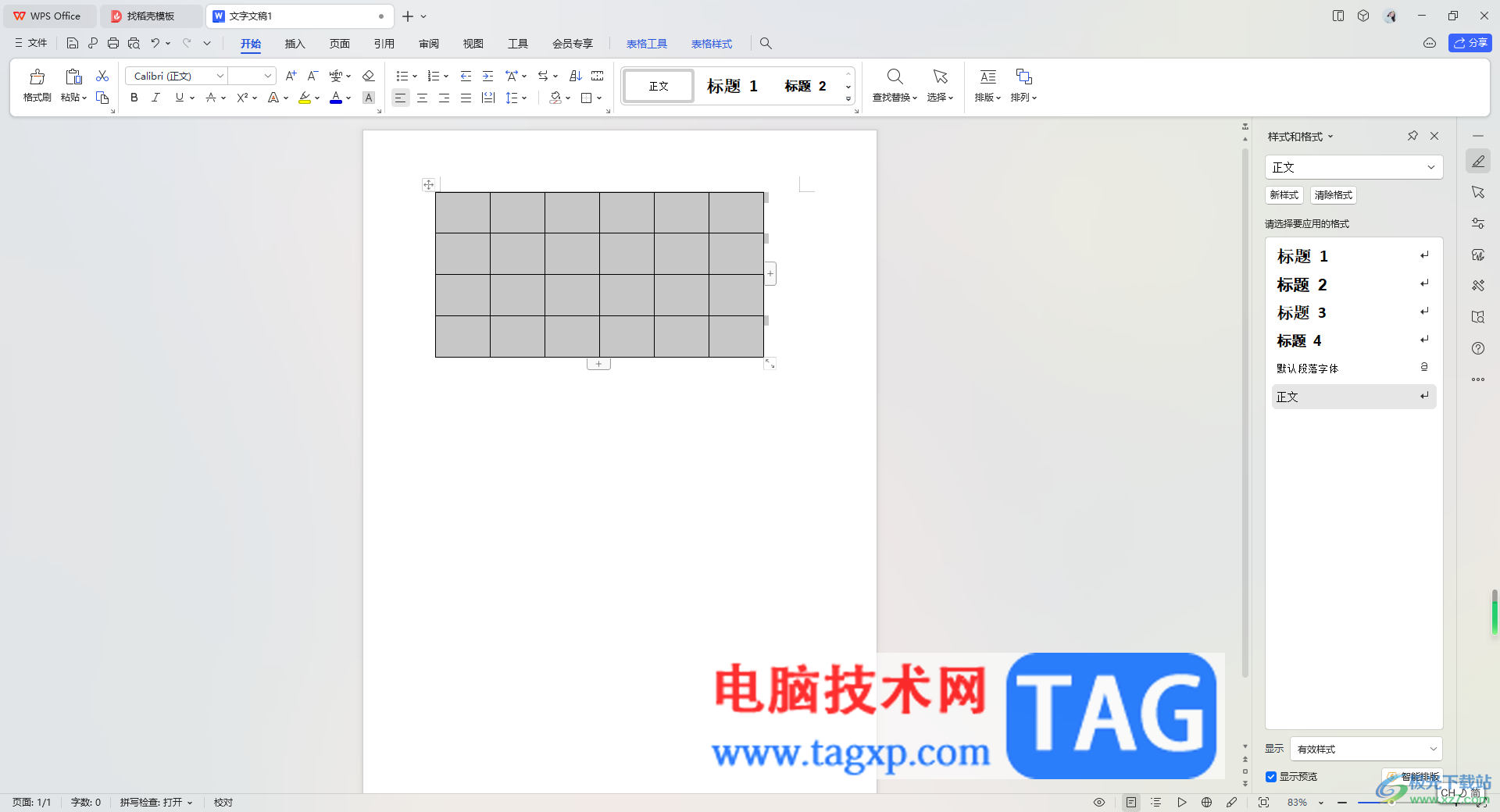The width and height of the screenshot is (1500, 812).
Task: Open the Calibri font name dropdown
Action: tap(220, 76)
